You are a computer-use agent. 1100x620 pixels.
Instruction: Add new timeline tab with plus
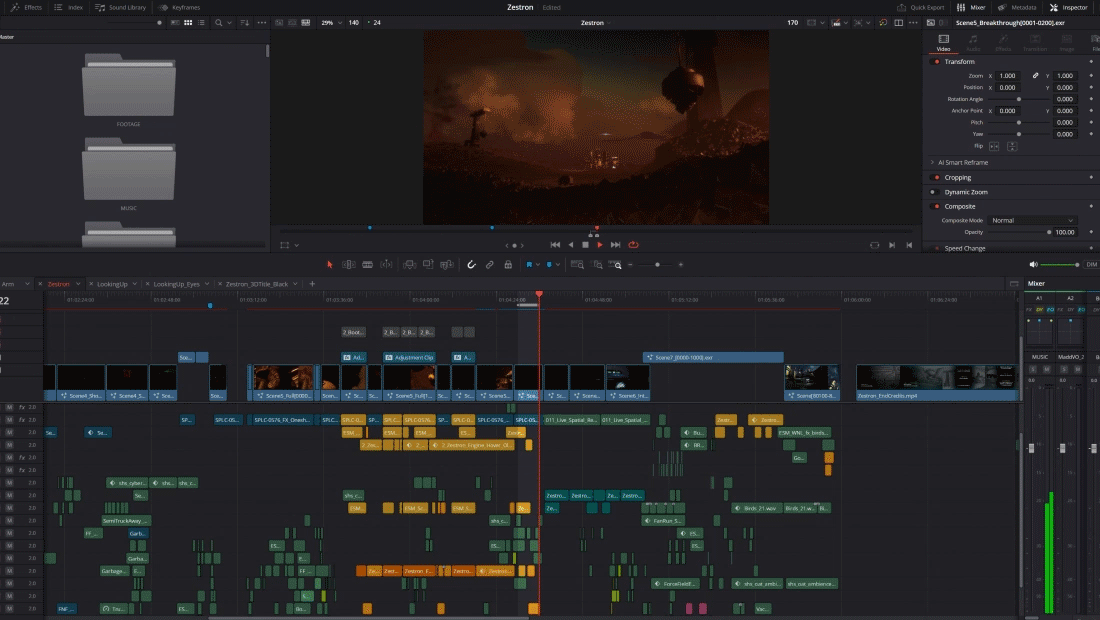[312, 284]
